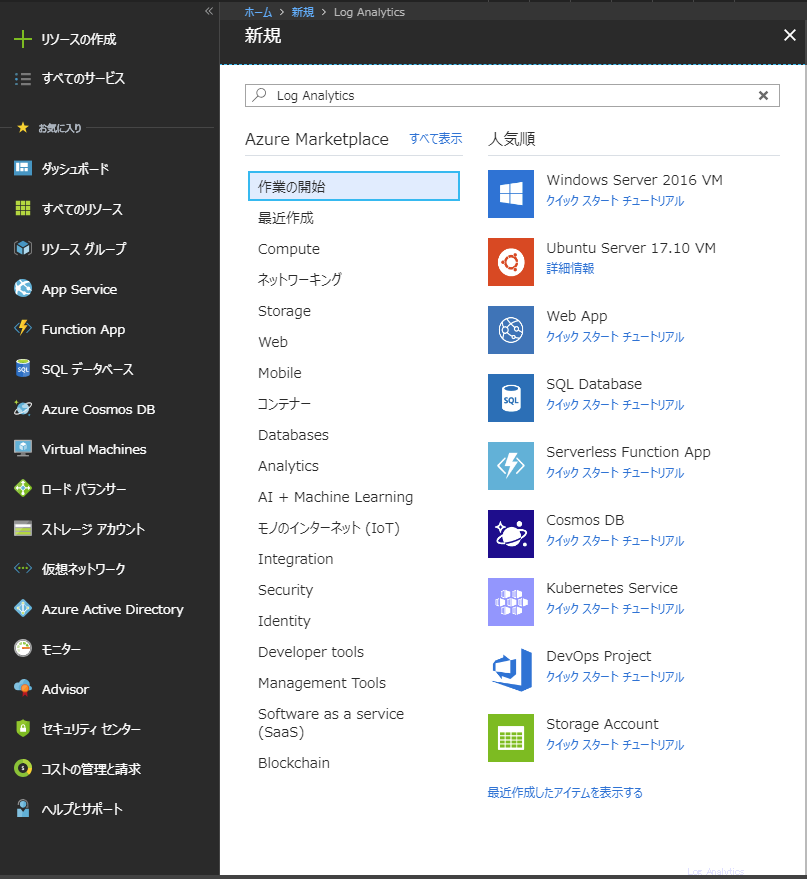807x879 pixels.
Task: Click the Web App tile icon
Action: click(x=511, y=330)
